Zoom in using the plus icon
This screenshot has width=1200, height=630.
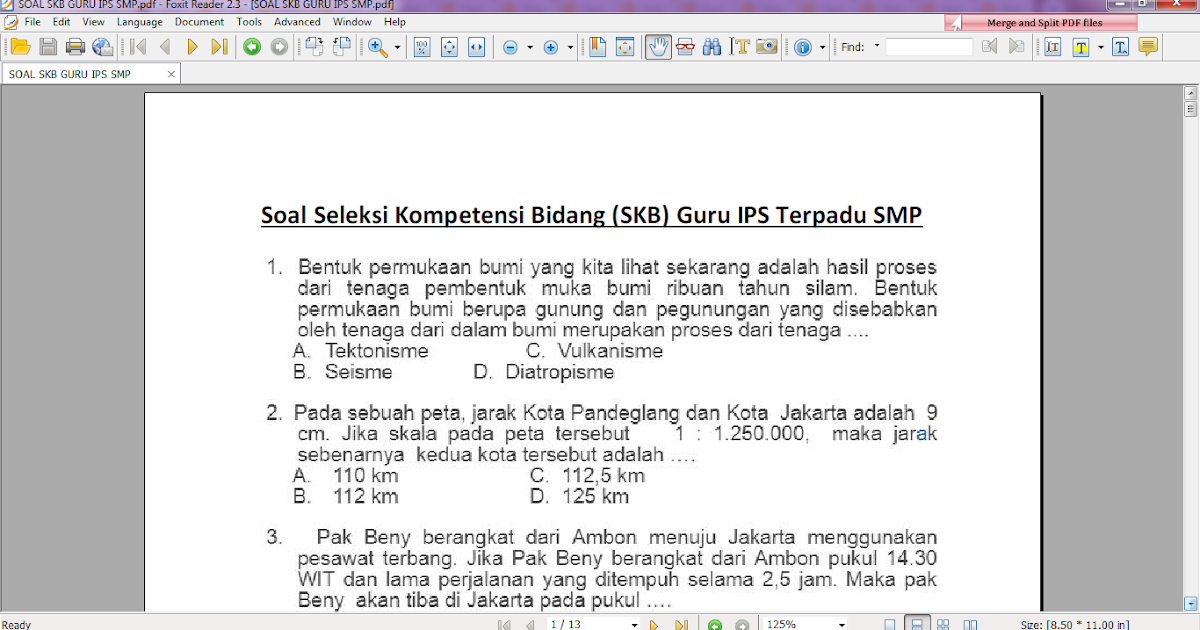pos(550,46)
